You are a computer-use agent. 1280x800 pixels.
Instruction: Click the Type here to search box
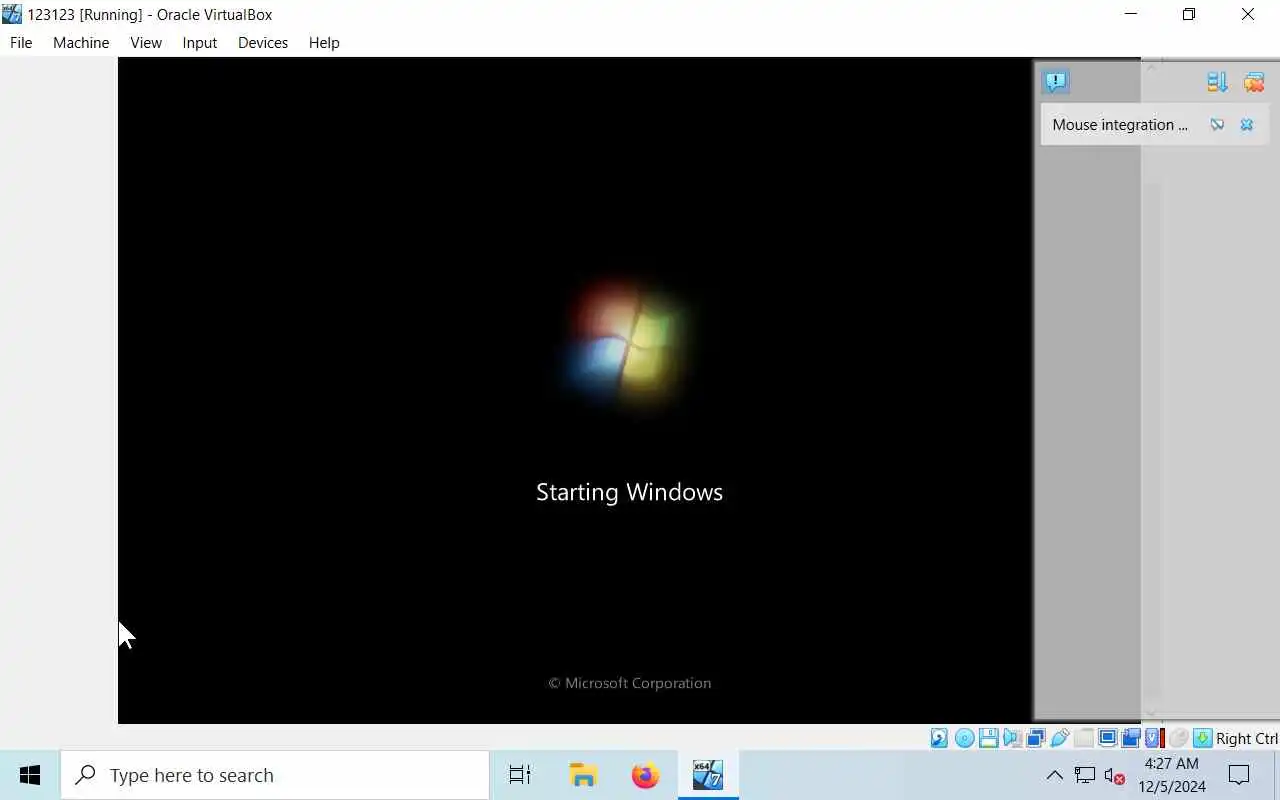pos(275,775)
